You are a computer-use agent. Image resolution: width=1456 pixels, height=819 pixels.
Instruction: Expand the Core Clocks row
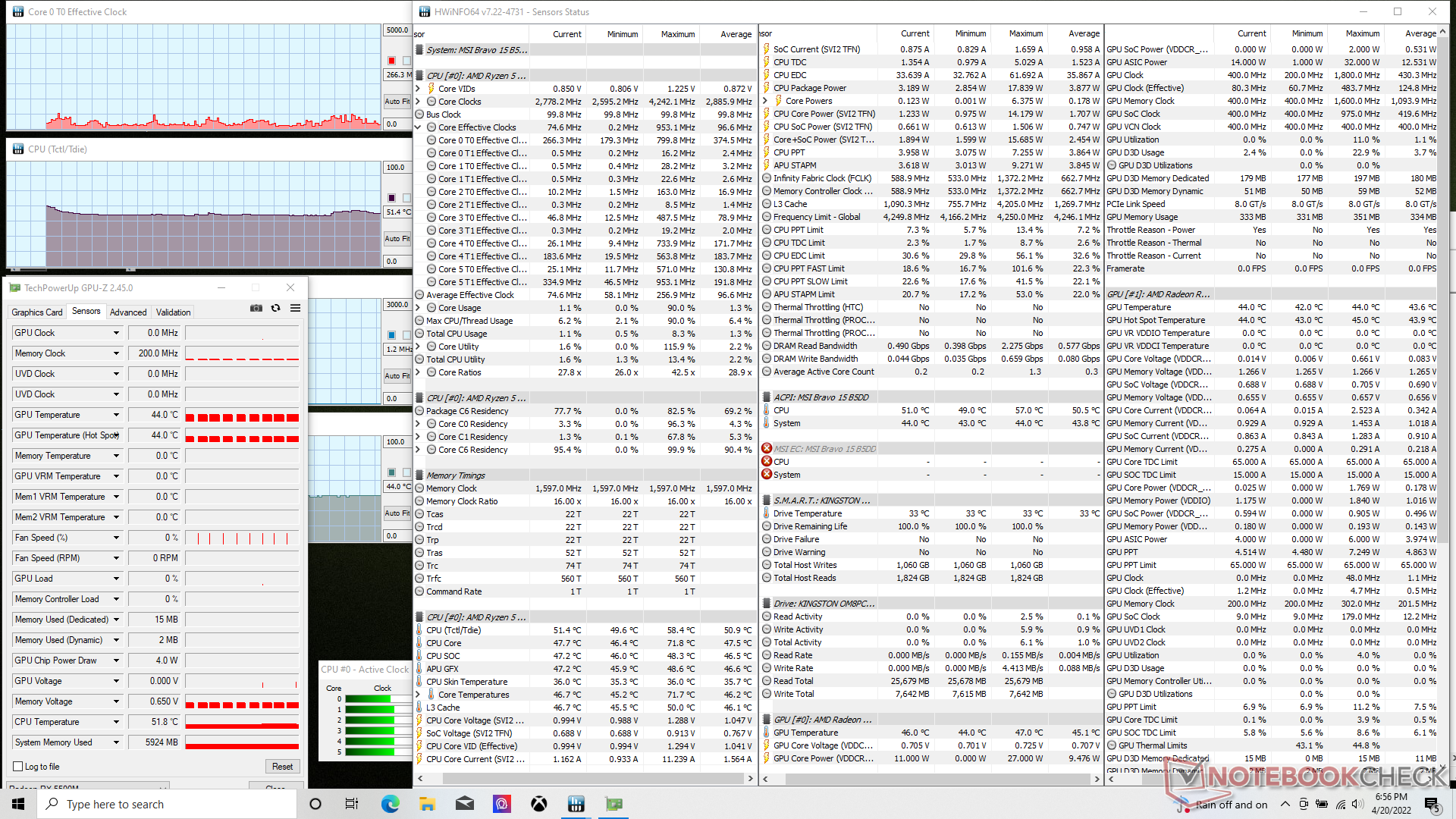tap(419, 102)
